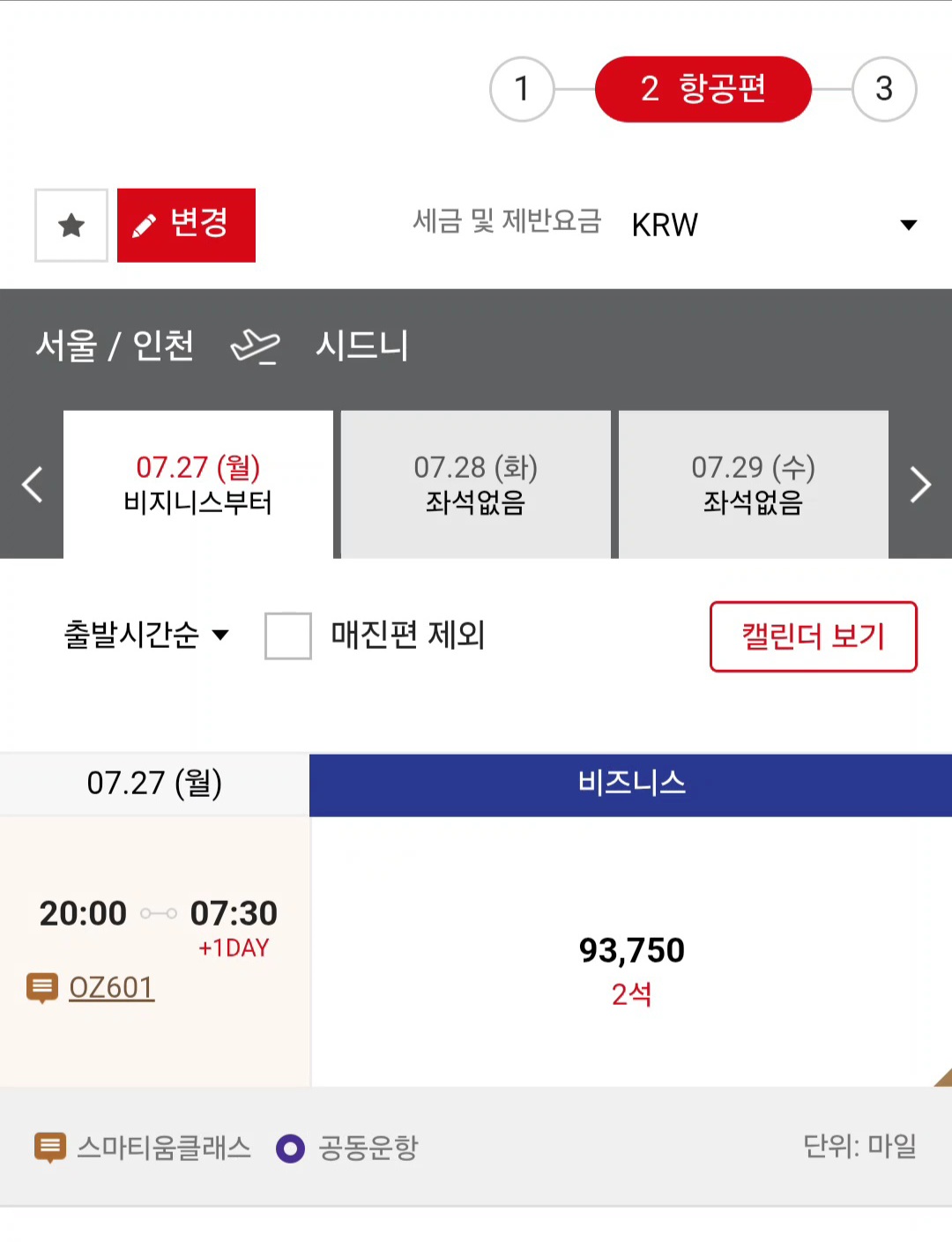Viewport: 952px width, 1242px height.
Task: Expand the corner triangle on fare cell
Action: 942,1077
